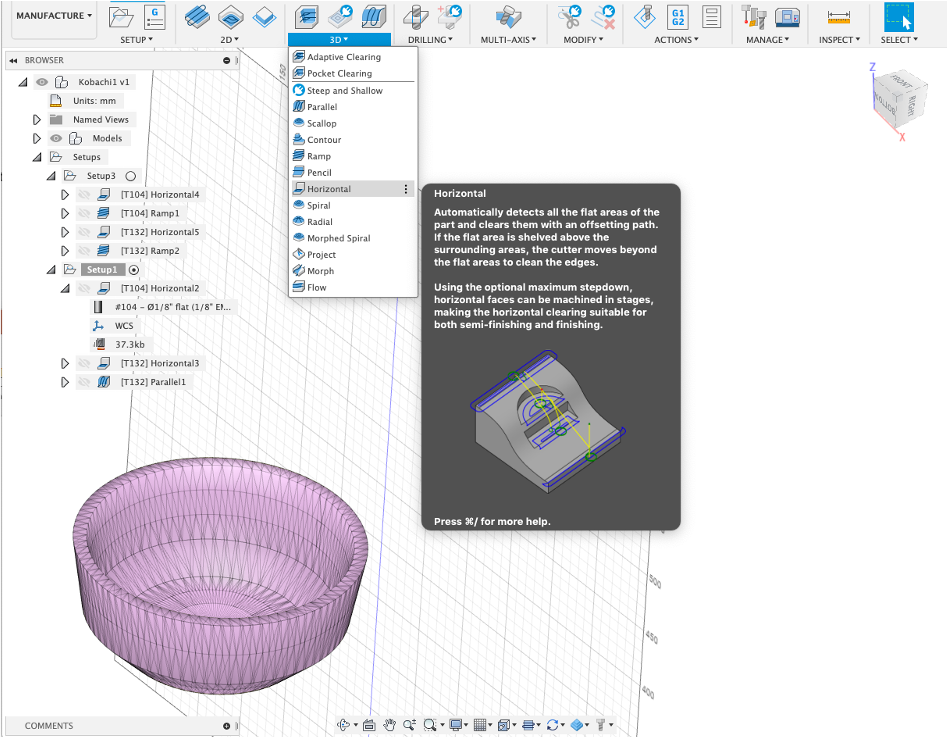Toggle visibility of [T132] Parallel1 toolpath
The height and width of the screenshot is (737, 947).
tap(84, 382)
